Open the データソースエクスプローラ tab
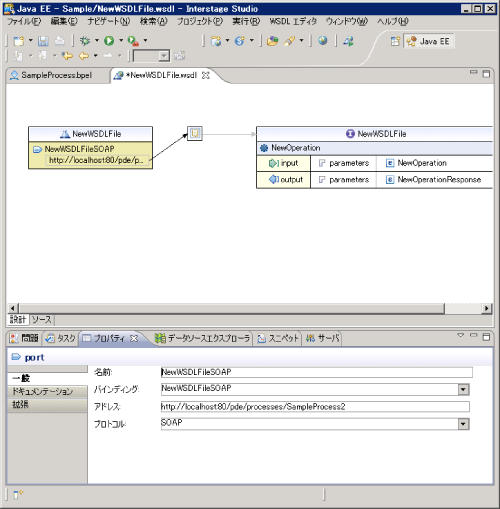Image resolution: width=500 pixels, height=509 pixels. [x=203, y=338]
